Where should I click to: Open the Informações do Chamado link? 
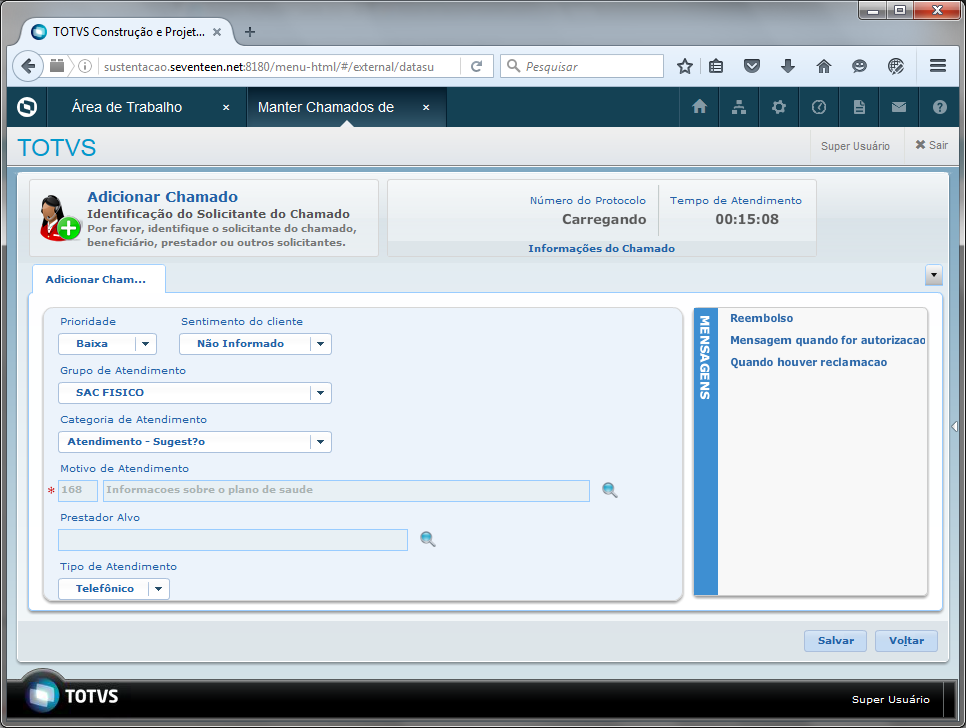tap(601, 248)
